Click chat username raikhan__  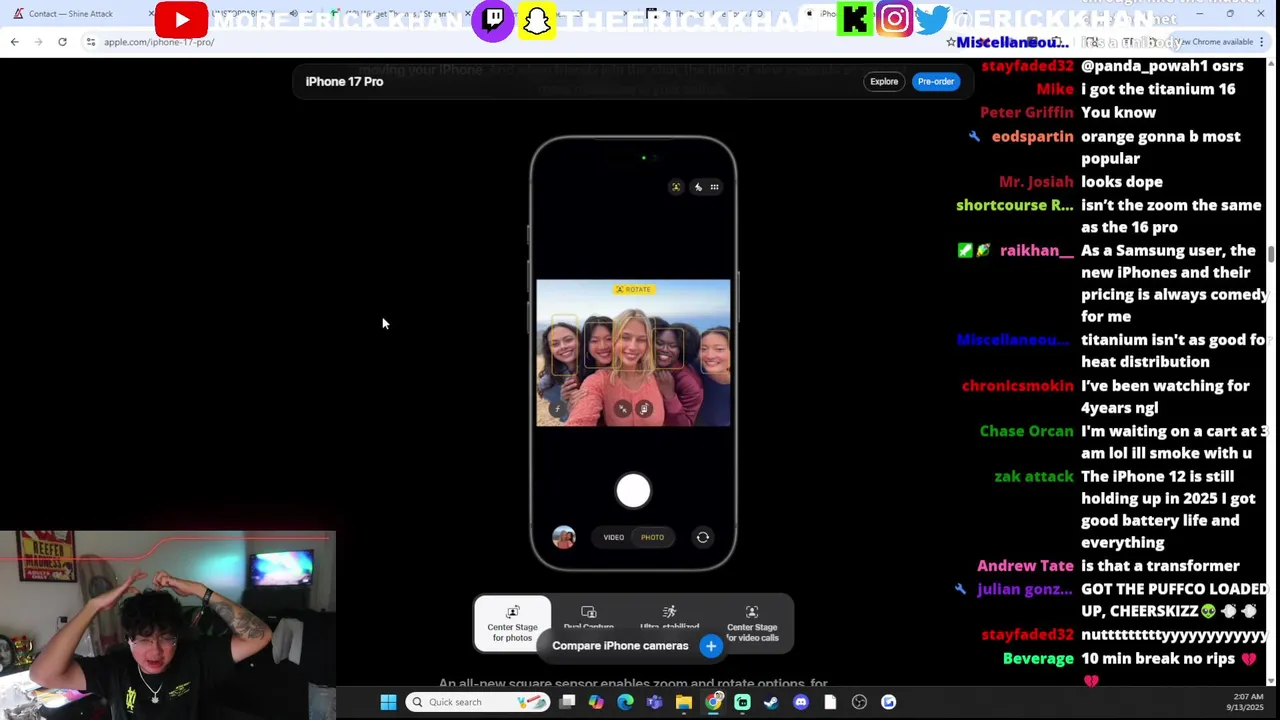[x=1036, y=251]
